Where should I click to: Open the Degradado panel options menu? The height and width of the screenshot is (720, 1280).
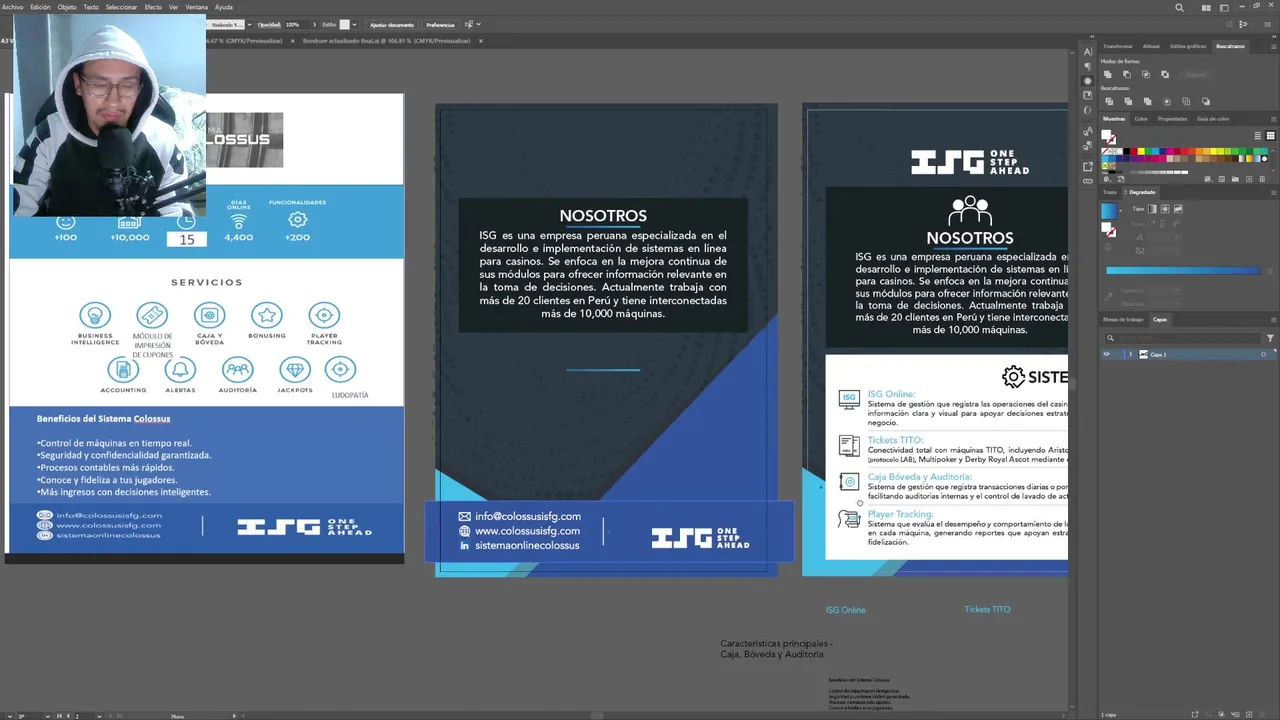coord(1273,192)
